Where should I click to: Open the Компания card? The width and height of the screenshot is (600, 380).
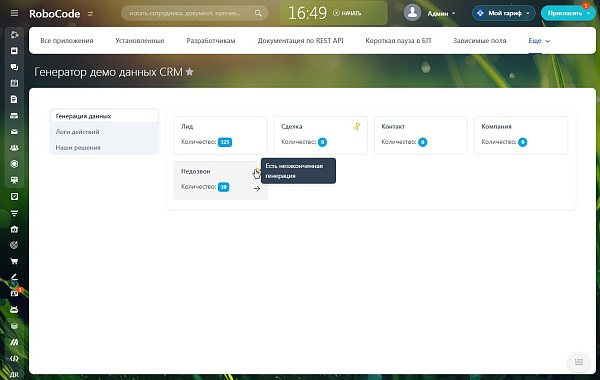[x=521, y=135]
